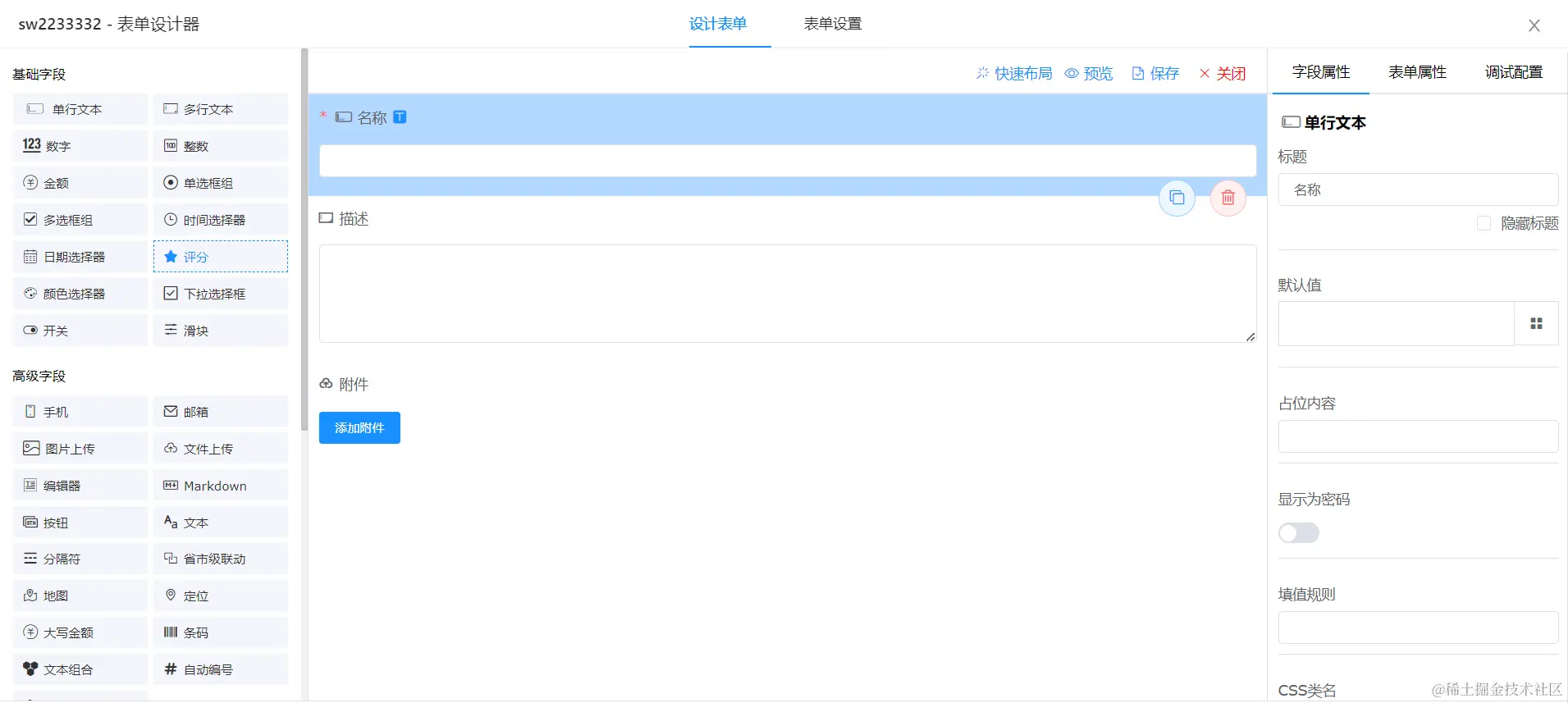
Task: Add a 地图 map field
Action: (80, 596)
